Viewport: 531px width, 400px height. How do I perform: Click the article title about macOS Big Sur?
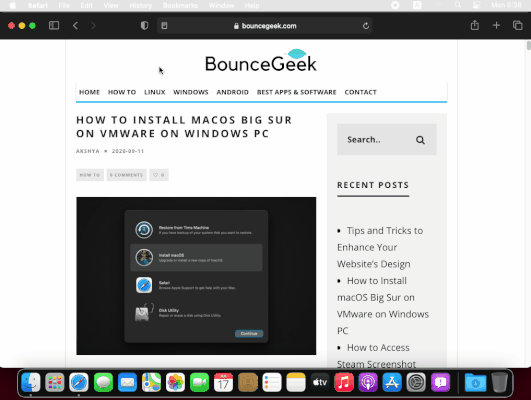point(184,127)
